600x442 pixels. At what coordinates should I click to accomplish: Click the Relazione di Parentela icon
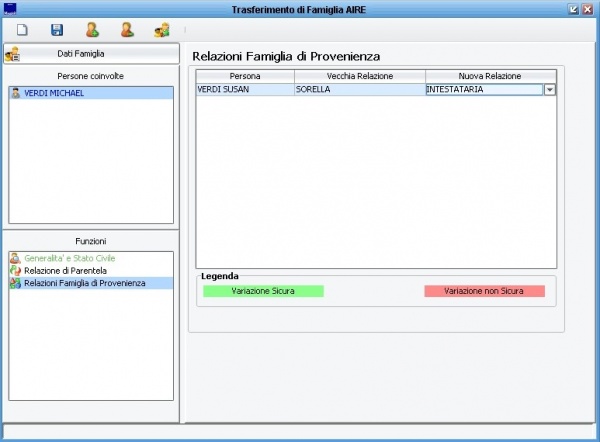[15, 271]
